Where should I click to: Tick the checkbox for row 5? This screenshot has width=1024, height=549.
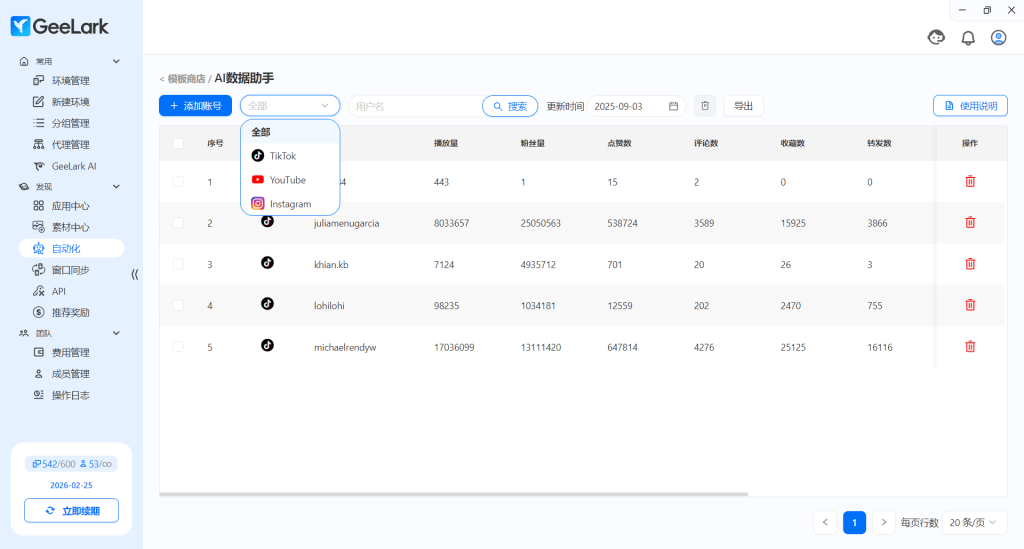[x=178, y=346]
